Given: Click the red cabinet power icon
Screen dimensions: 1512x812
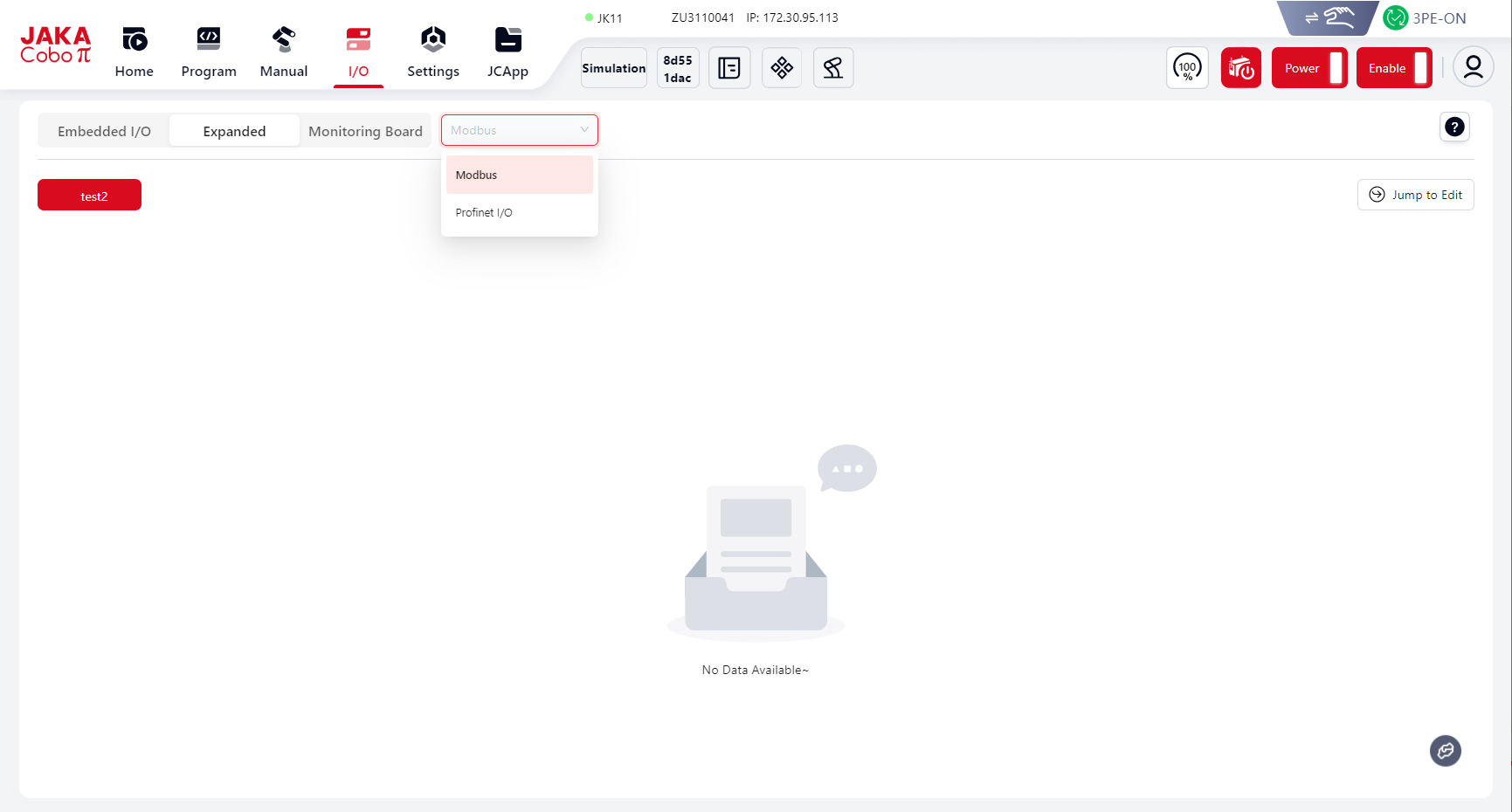Looking at the screenshot, I should click(1240, 68).
